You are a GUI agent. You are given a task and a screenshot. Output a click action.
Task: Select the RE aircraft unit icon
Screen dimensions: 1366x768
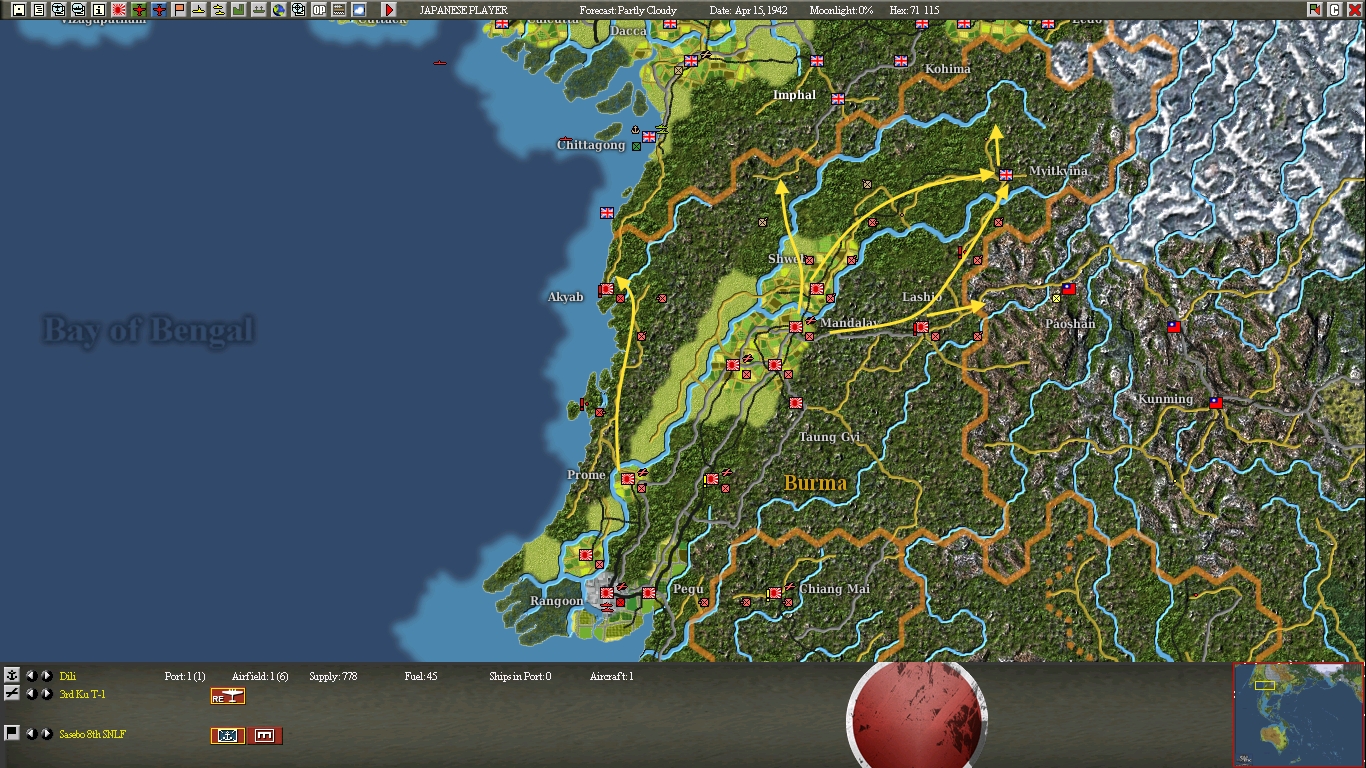point(228,696)
